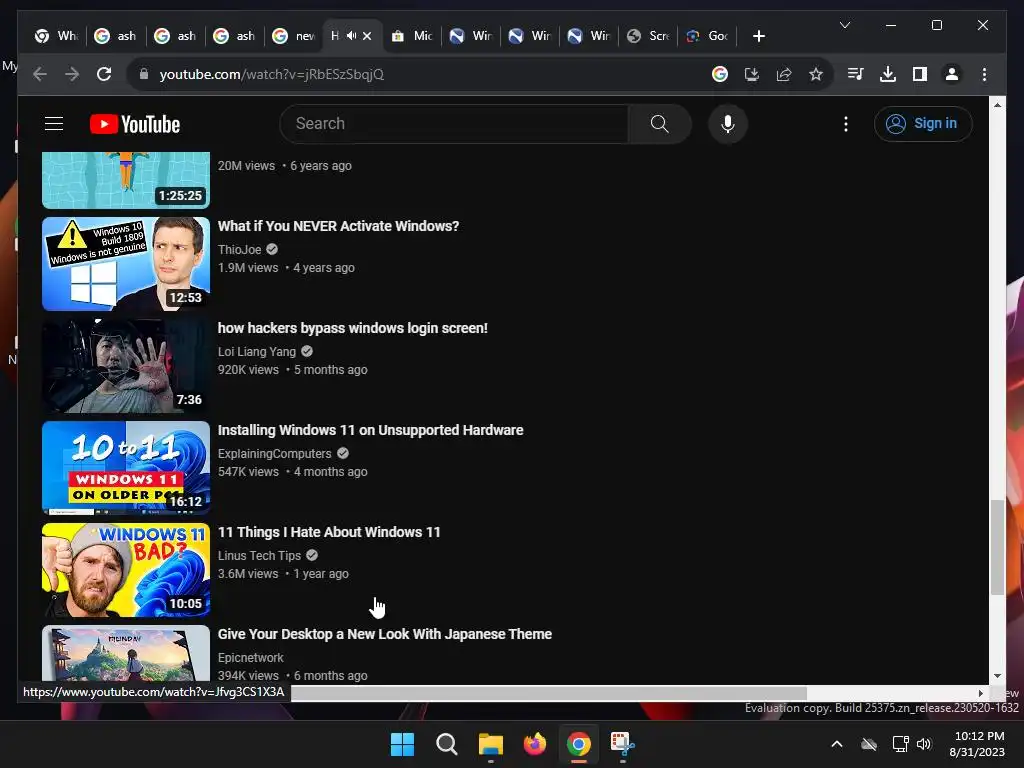The image size is (1024, 768).
Task: Open 'What if You NEVER Activate Windows?' title
Action: [338, 226]
